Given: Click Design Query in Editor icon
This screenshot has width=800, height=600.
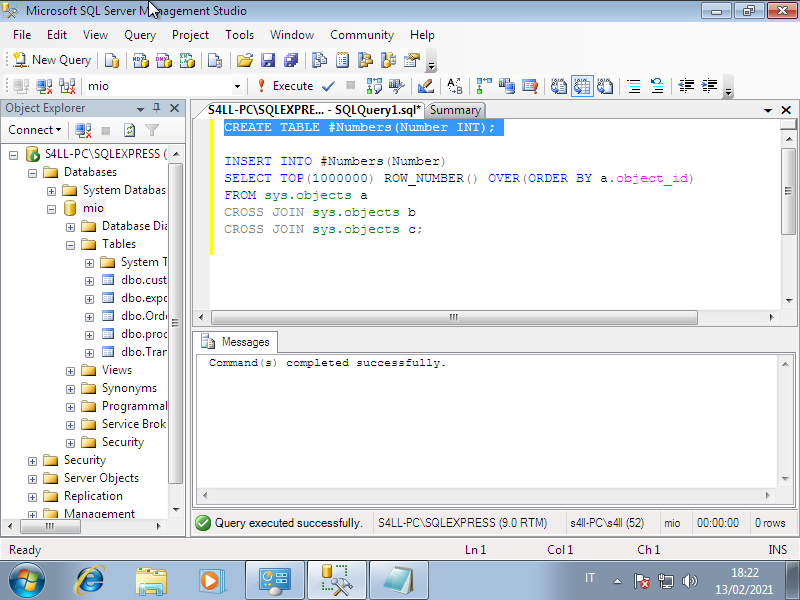Looking at the screenshot, I should click(426, 86).
